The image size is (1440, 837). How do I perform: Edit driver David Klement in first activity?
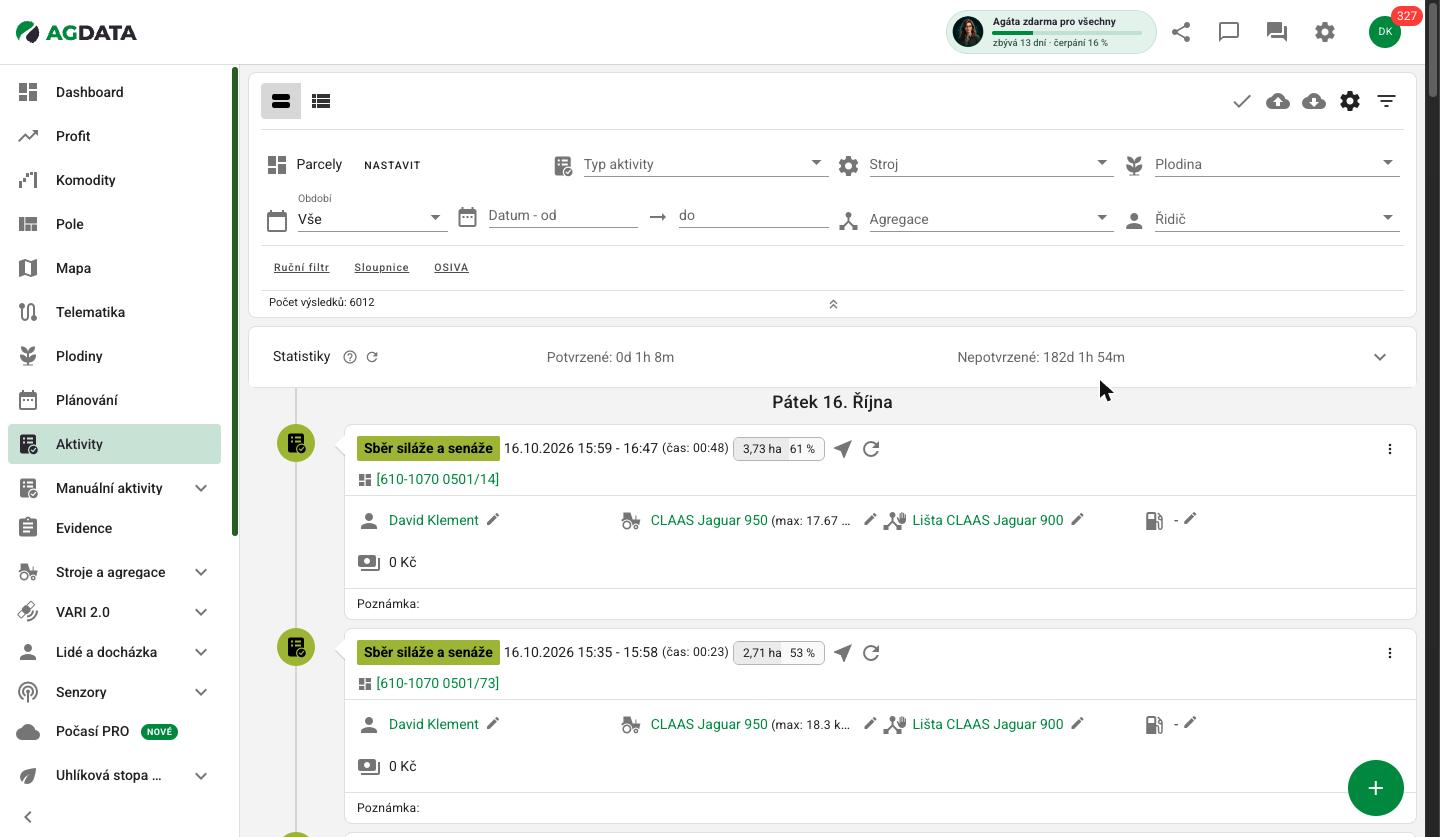(493, 520)
